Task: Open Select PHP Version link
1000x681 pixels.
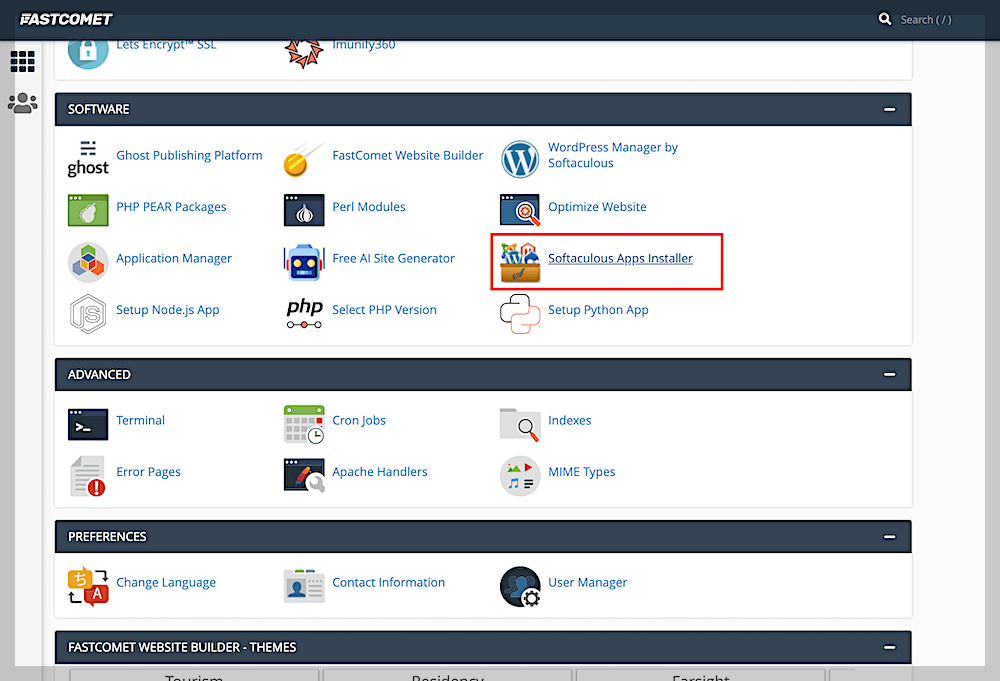Action: pos(384,310)
